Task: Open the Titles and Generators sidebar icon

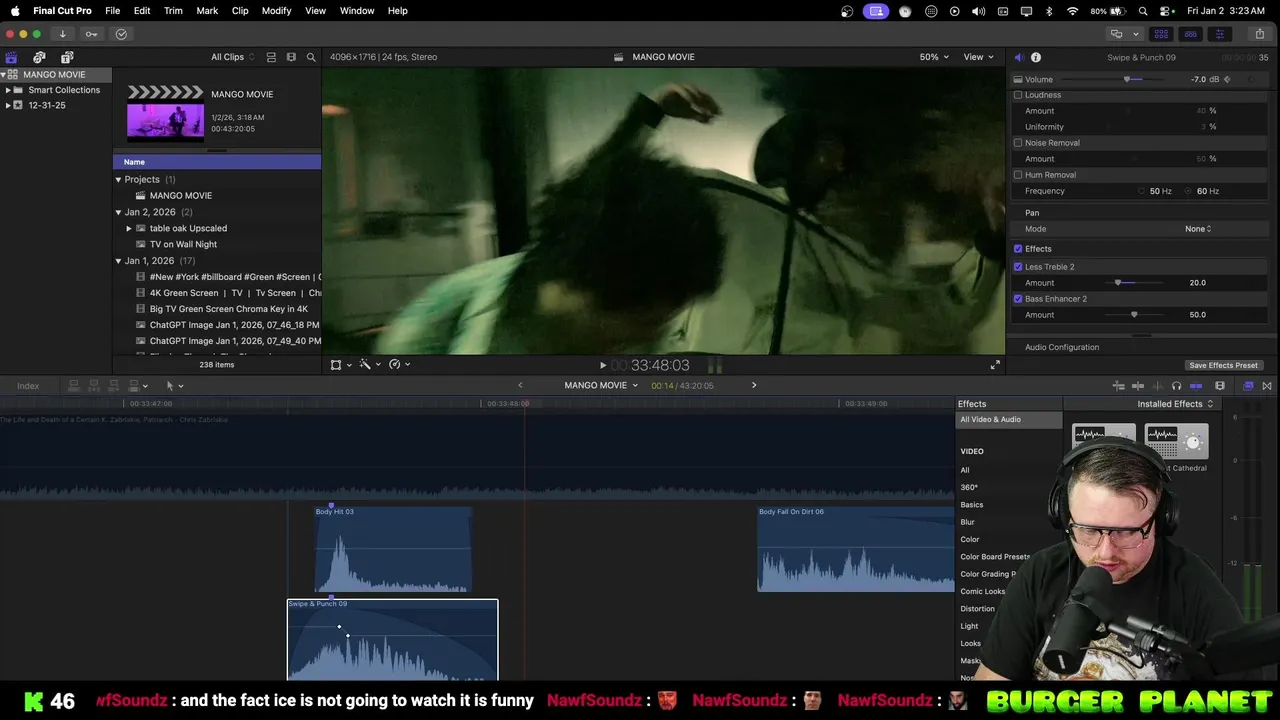Action: [x=67, y=57]
